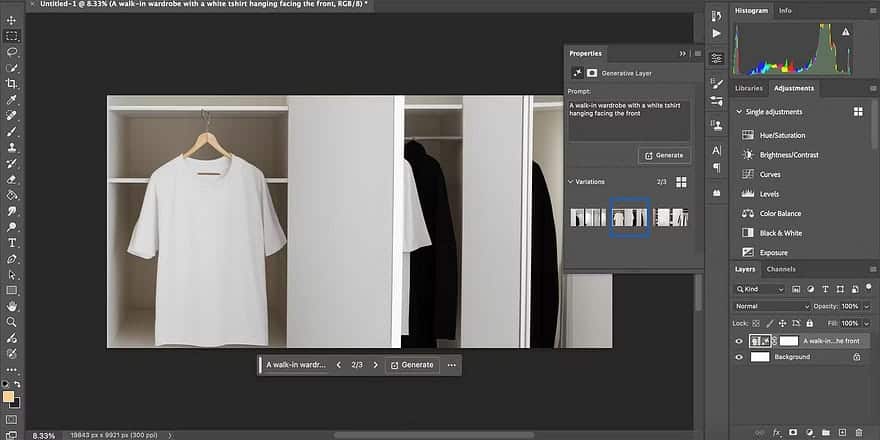Open the Libraries tab
This screenshot has height=440, width=880.
[x=749, y=88]
